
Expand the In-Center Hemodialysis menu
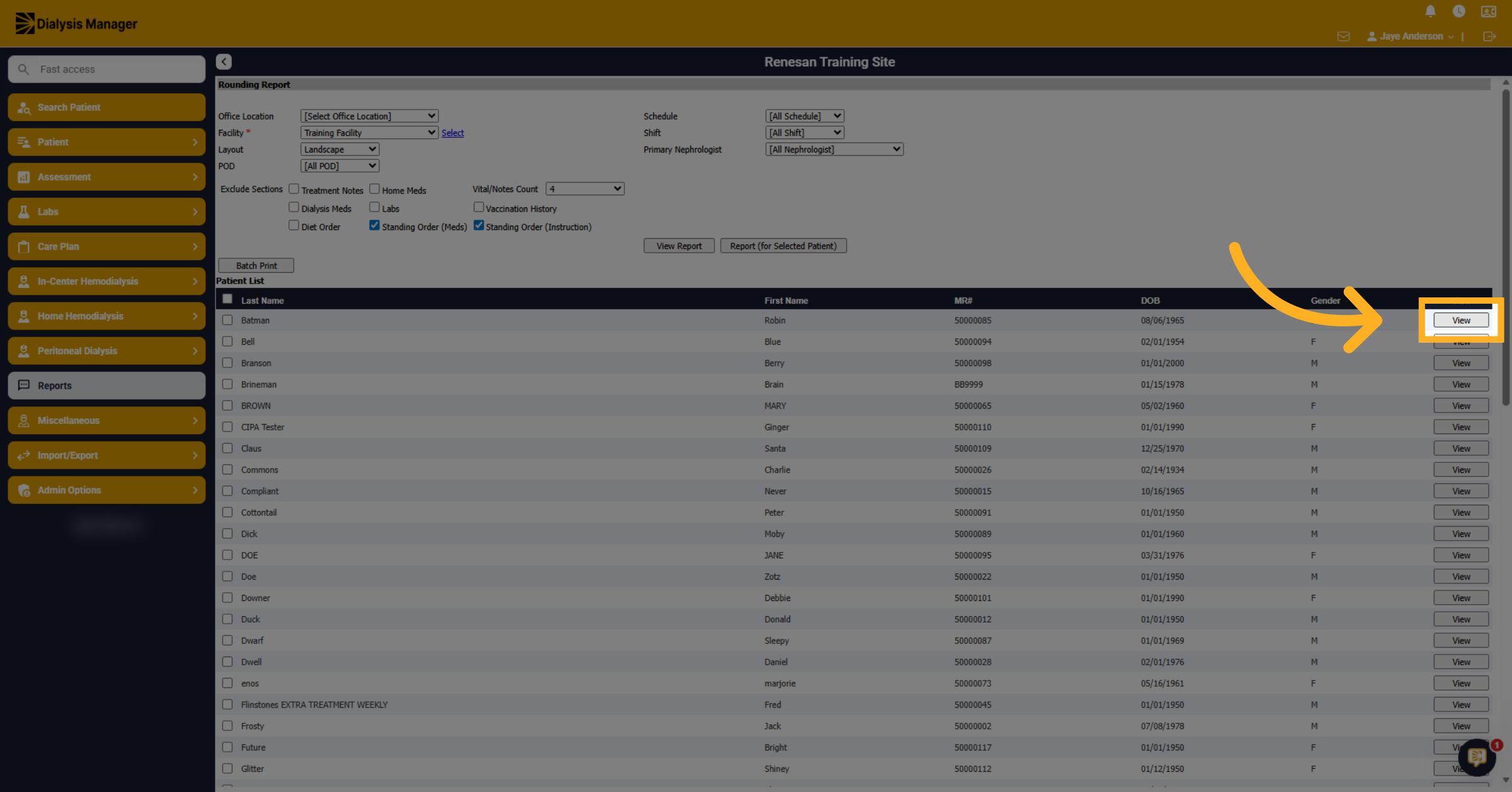tap(106, 281)
